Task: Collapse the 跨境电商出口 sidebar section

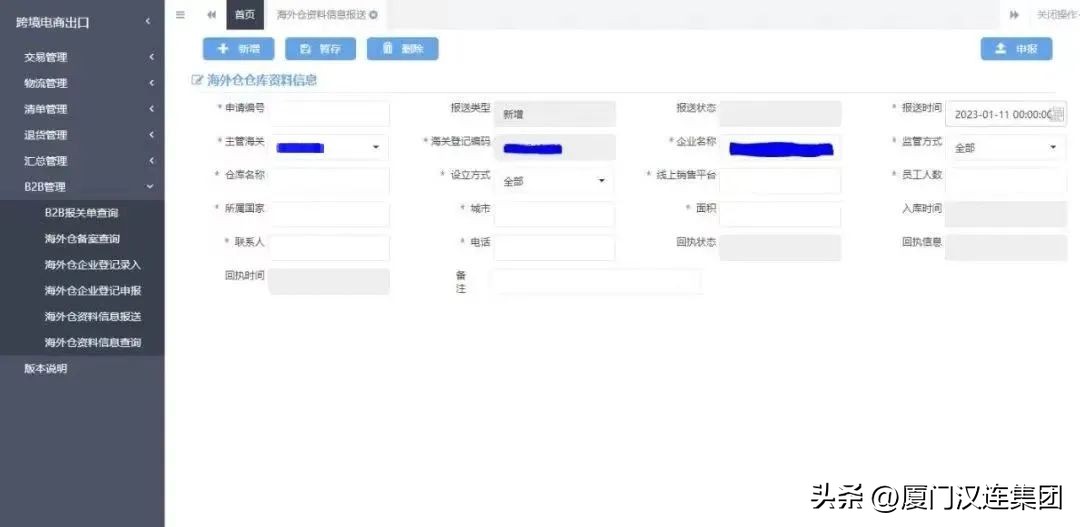Action: click(83, 22)
